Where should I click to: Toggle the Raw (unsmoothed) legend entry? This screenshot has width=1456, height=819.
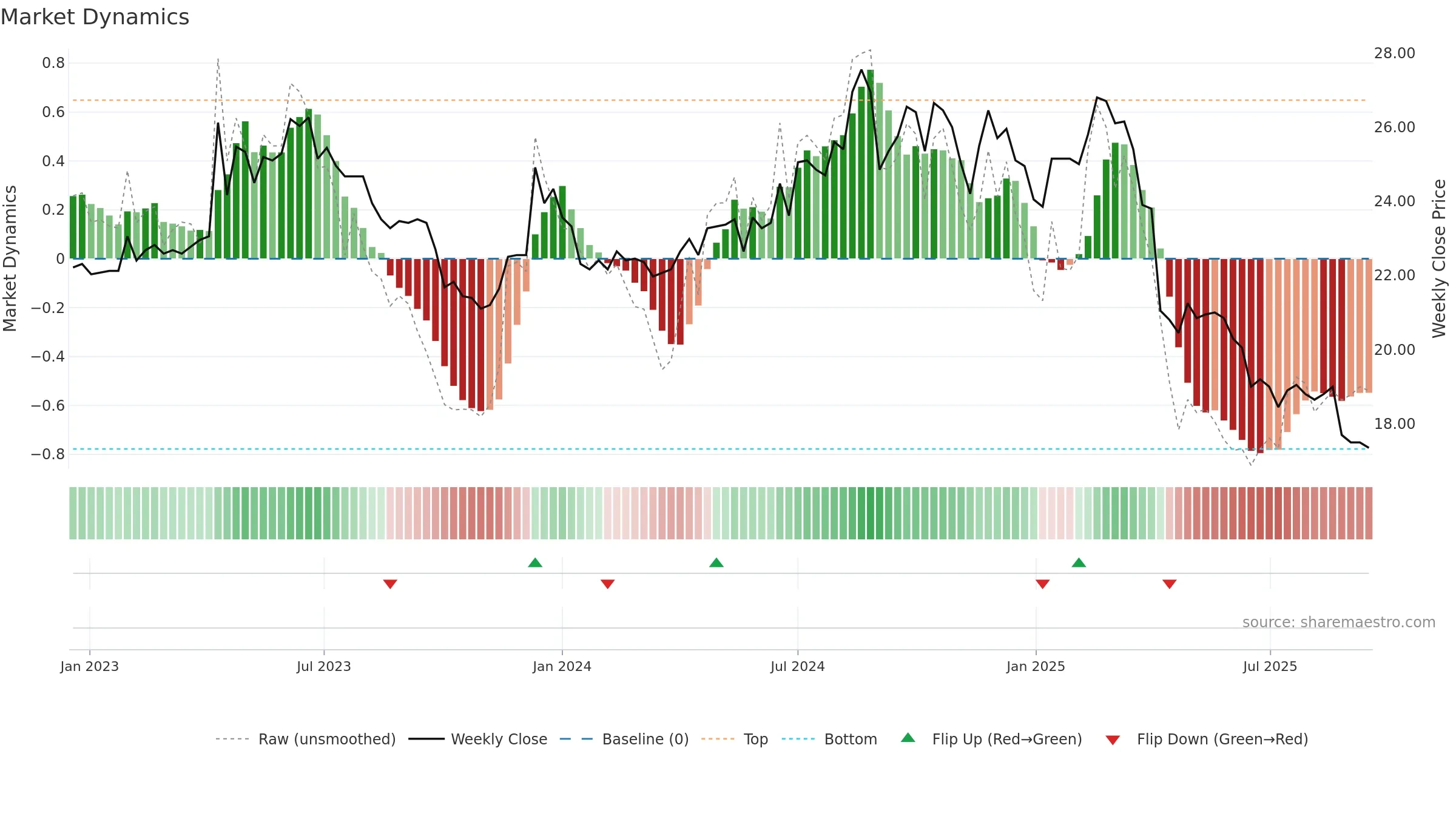[305, 739]
